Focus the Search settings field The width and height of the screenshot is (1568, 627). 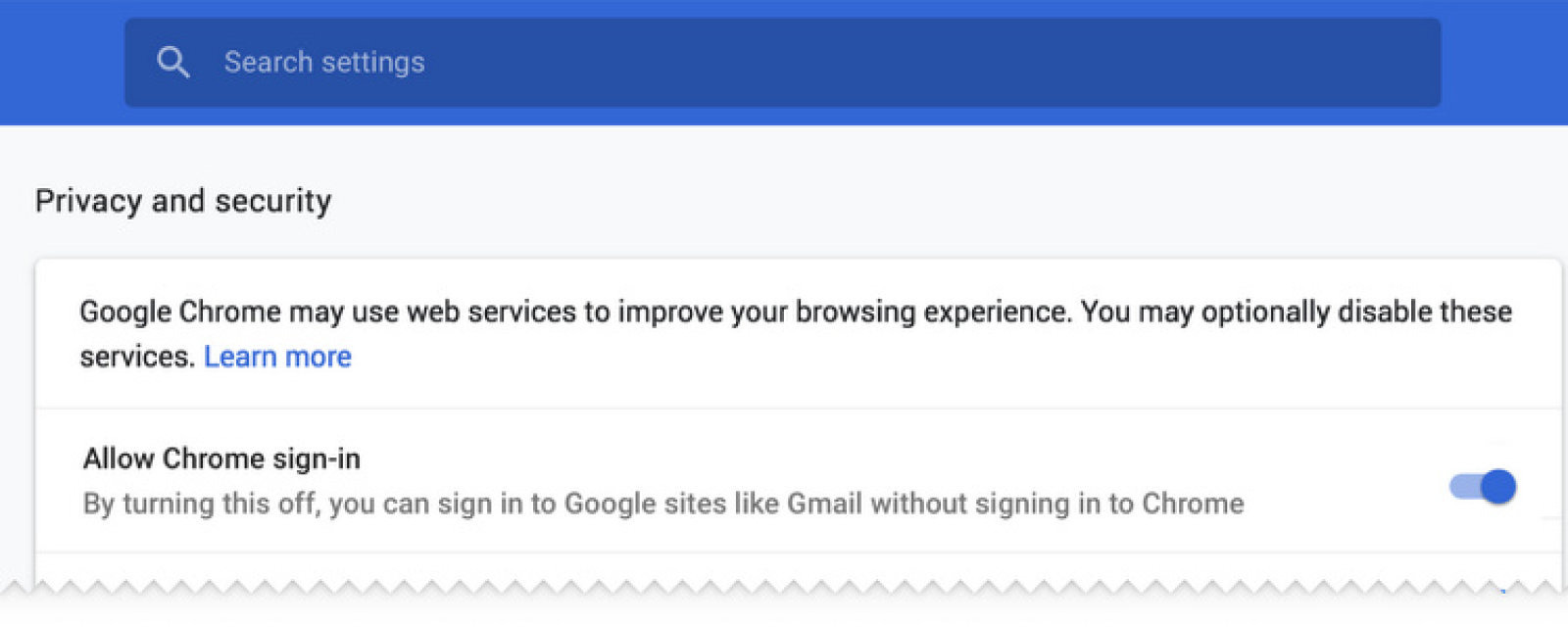tap(782, 63)
